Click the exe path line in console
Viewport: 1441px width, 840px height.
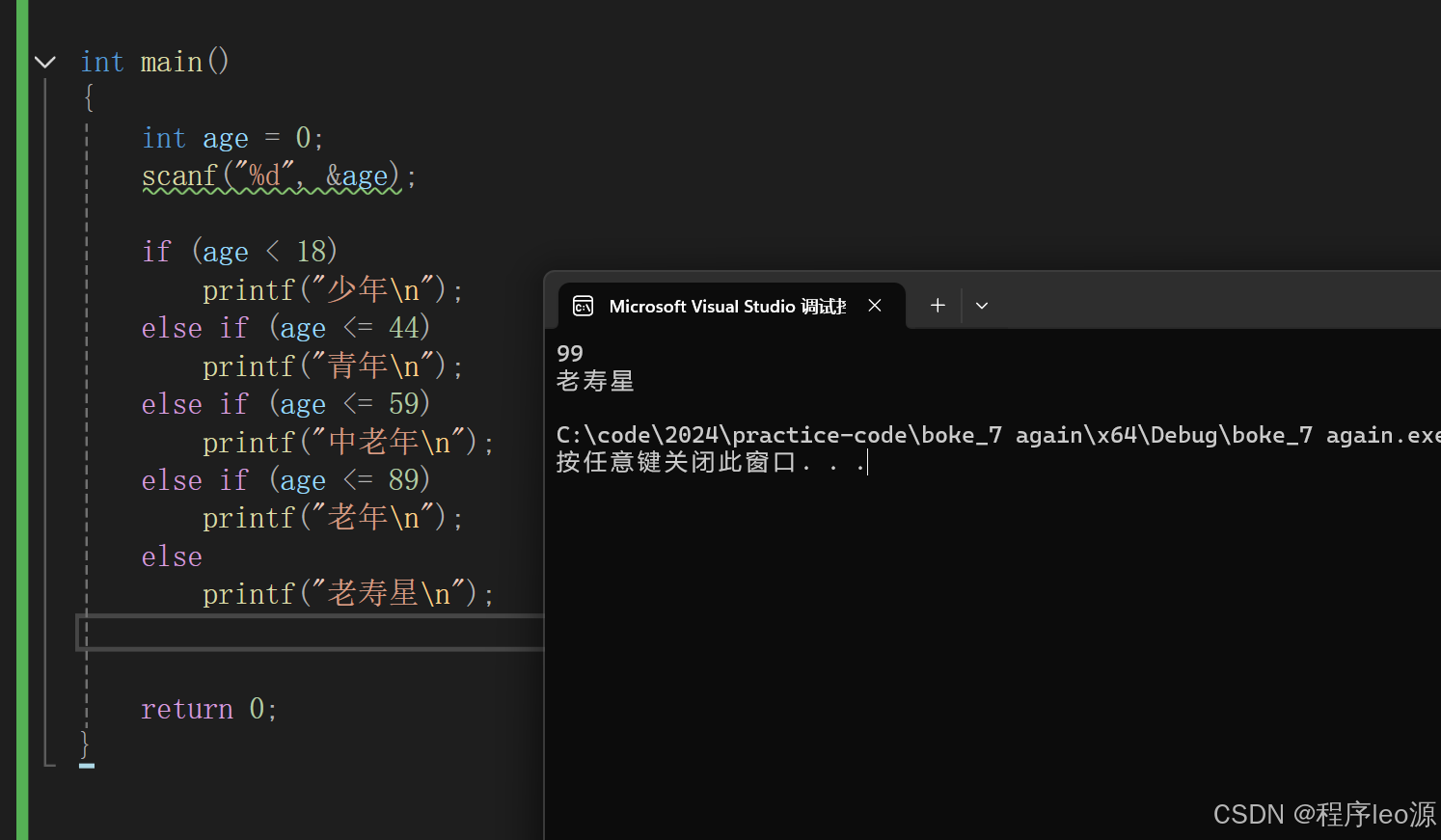pos(998,435)
